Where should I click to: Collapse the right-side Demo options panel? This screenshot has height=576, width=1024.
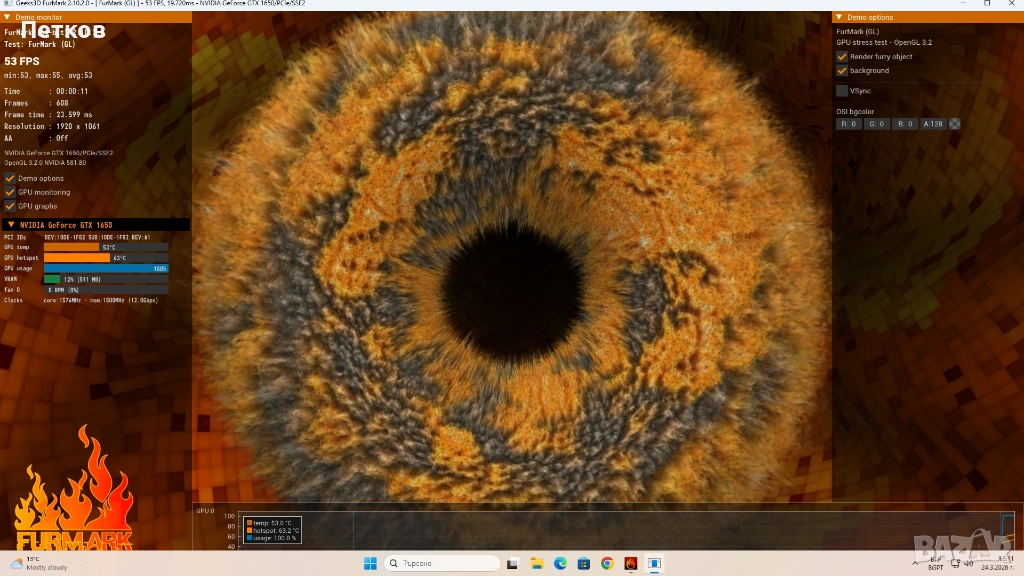tap(839, 17)
